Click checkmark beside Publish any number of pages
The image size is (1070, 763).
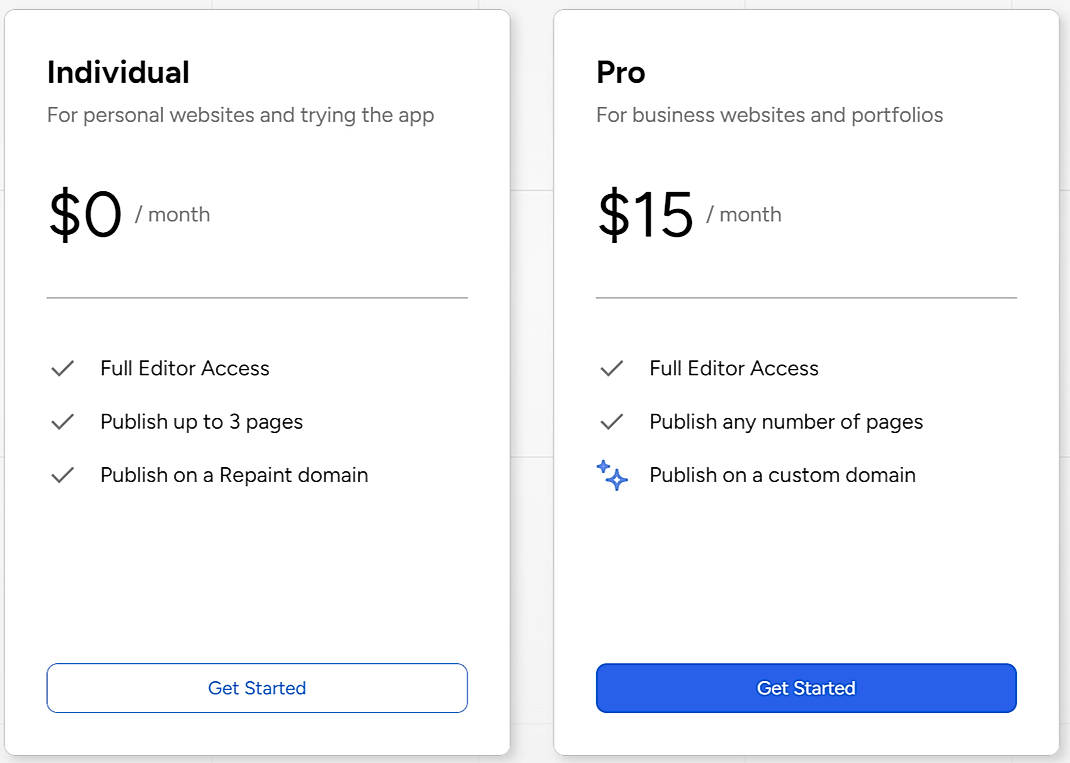(x=611, y=422)
